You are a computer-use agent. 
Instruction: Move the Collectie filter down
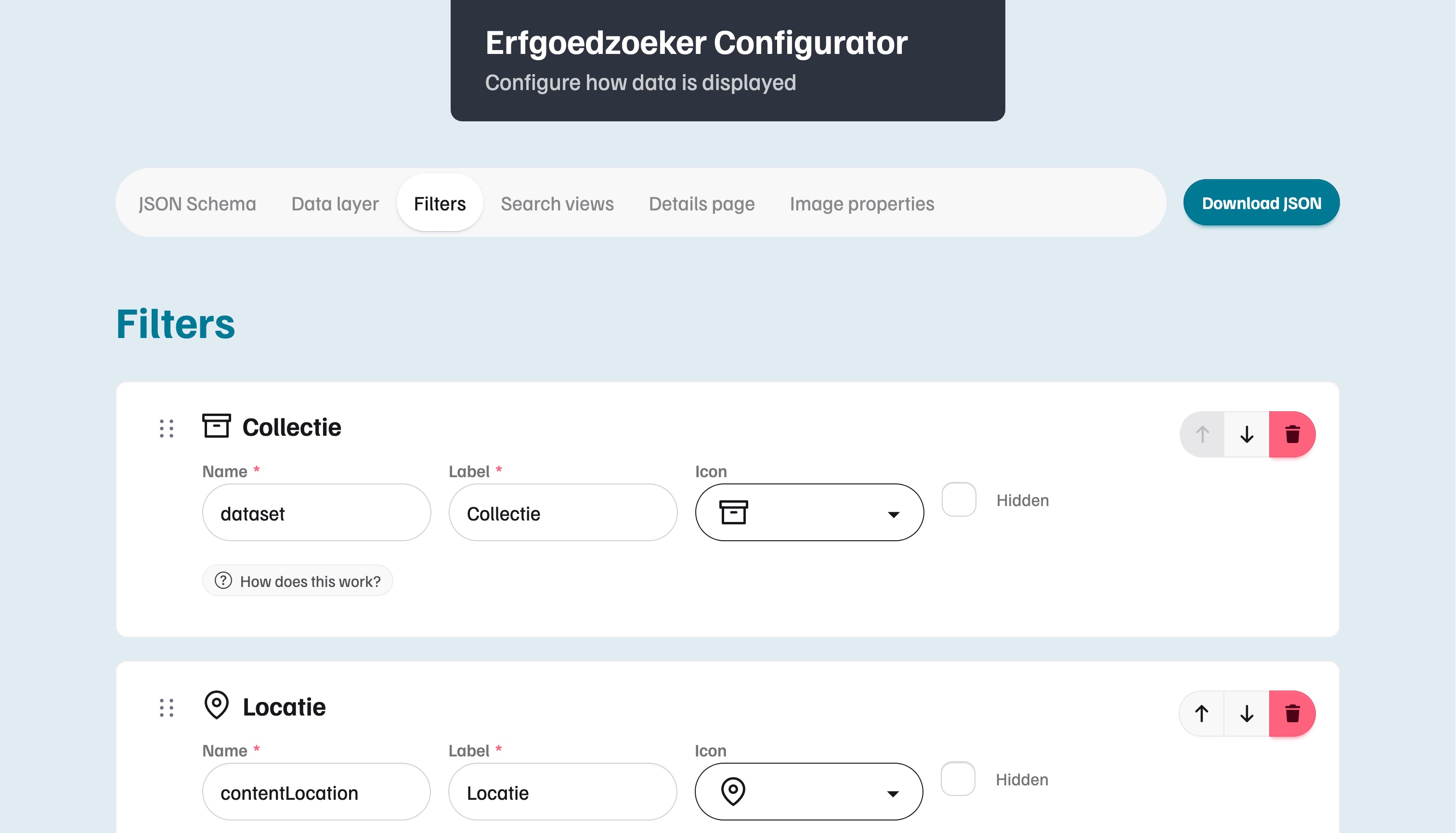tap(1247, 434)
